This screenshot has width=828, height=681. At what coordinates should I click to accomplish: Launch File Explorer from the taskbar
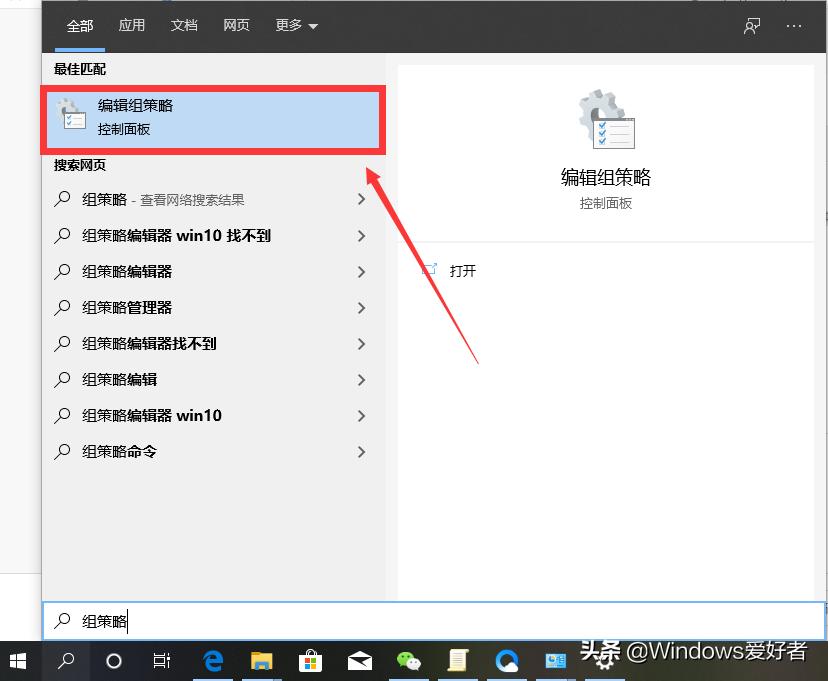pyautogui.click(x=262, y=661)
